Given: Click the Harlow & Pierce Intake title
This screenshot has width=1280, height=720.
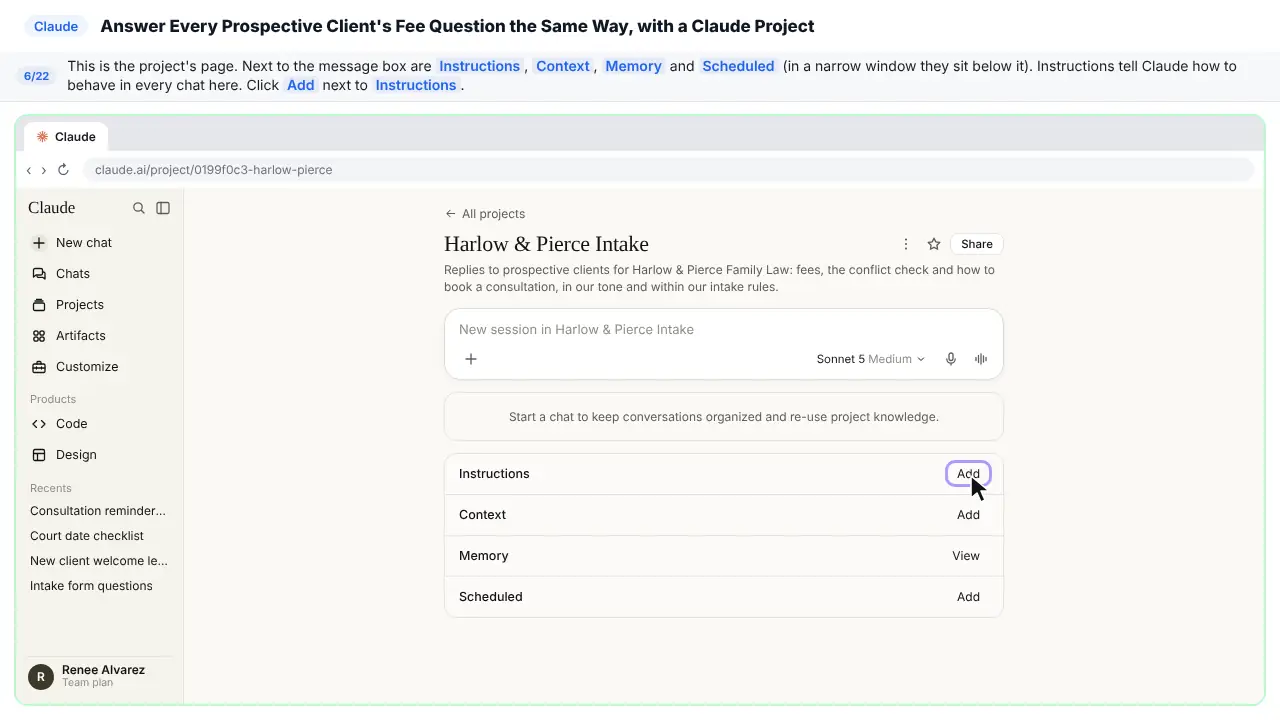Looking at the screenshot, I should coord(546,244).
